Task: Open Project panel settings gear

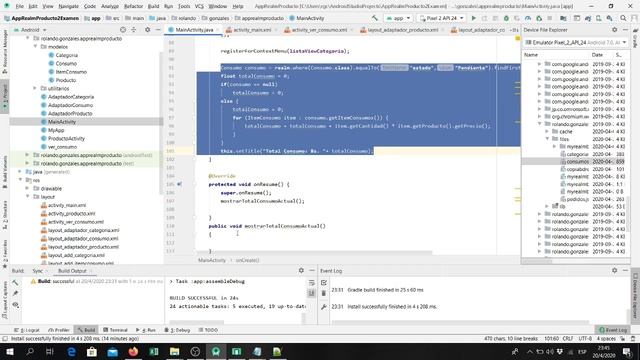Action: [x=147, y=30]
